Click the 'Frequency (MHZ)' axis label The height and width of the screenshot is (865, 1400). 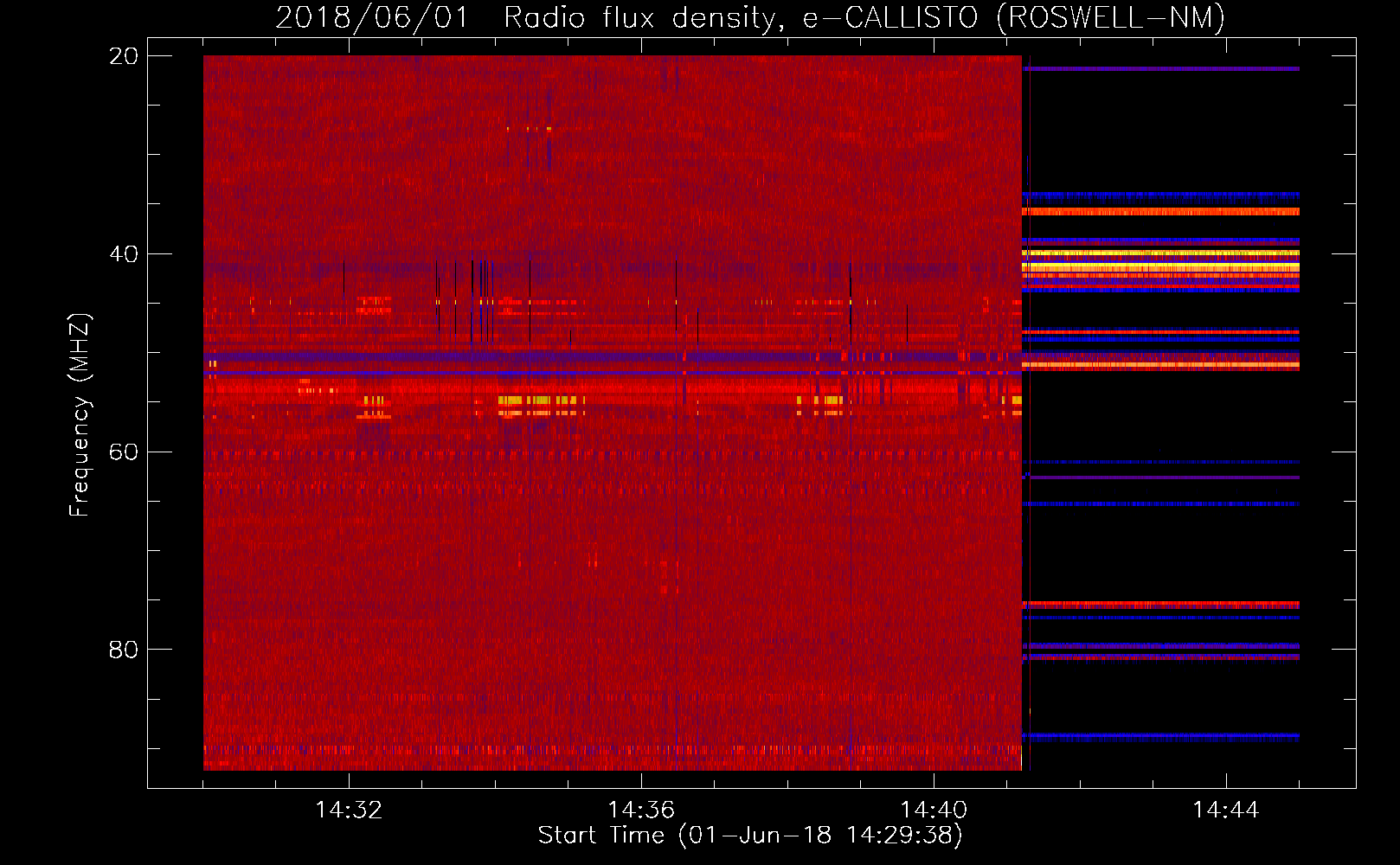tap(79, 415)
